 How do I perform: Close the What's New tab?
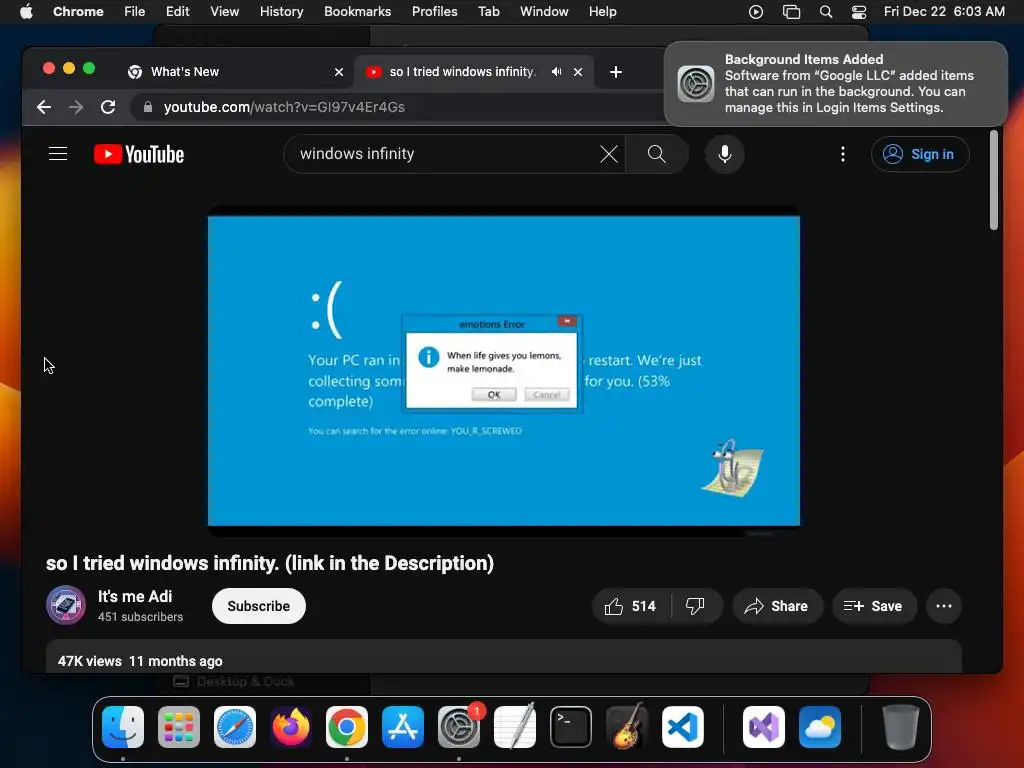(x=339, y=72)
